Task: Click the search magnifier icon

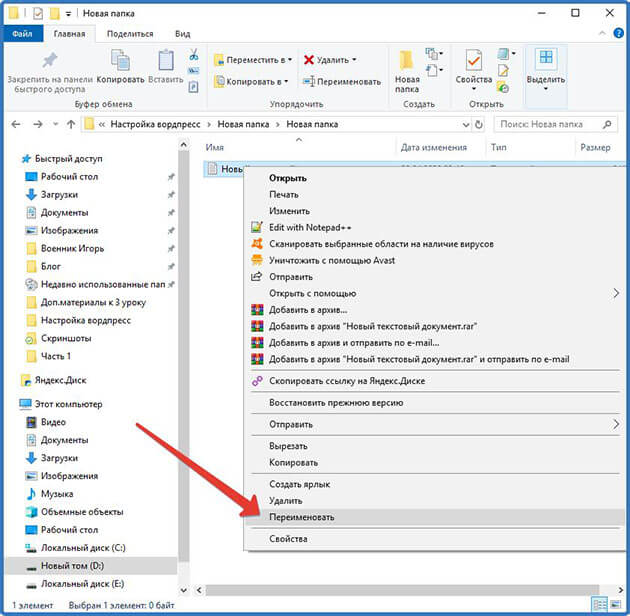Action: tap(607, 125)
